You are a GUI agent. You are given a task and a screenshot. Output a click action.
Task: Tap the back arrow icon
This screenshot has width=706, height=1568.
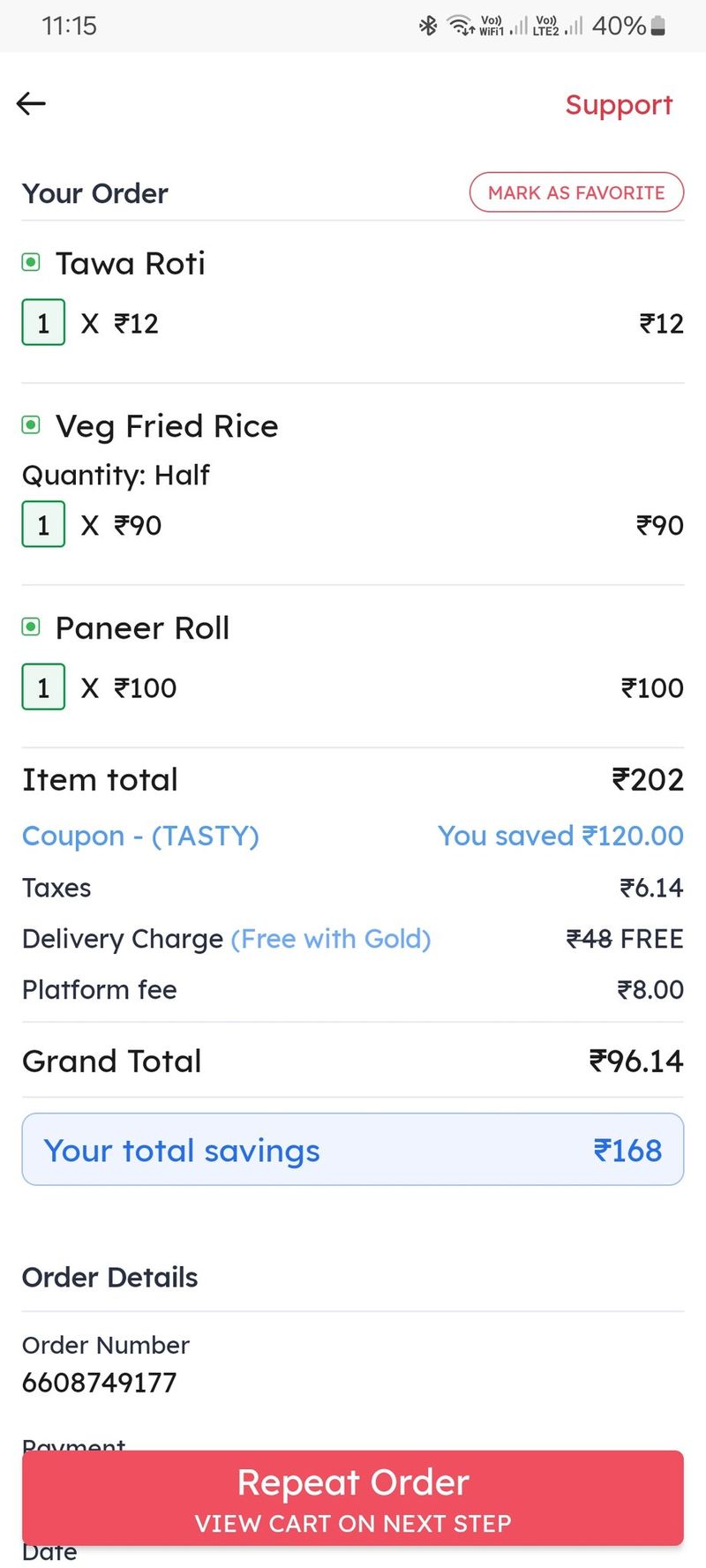point(31,103)
